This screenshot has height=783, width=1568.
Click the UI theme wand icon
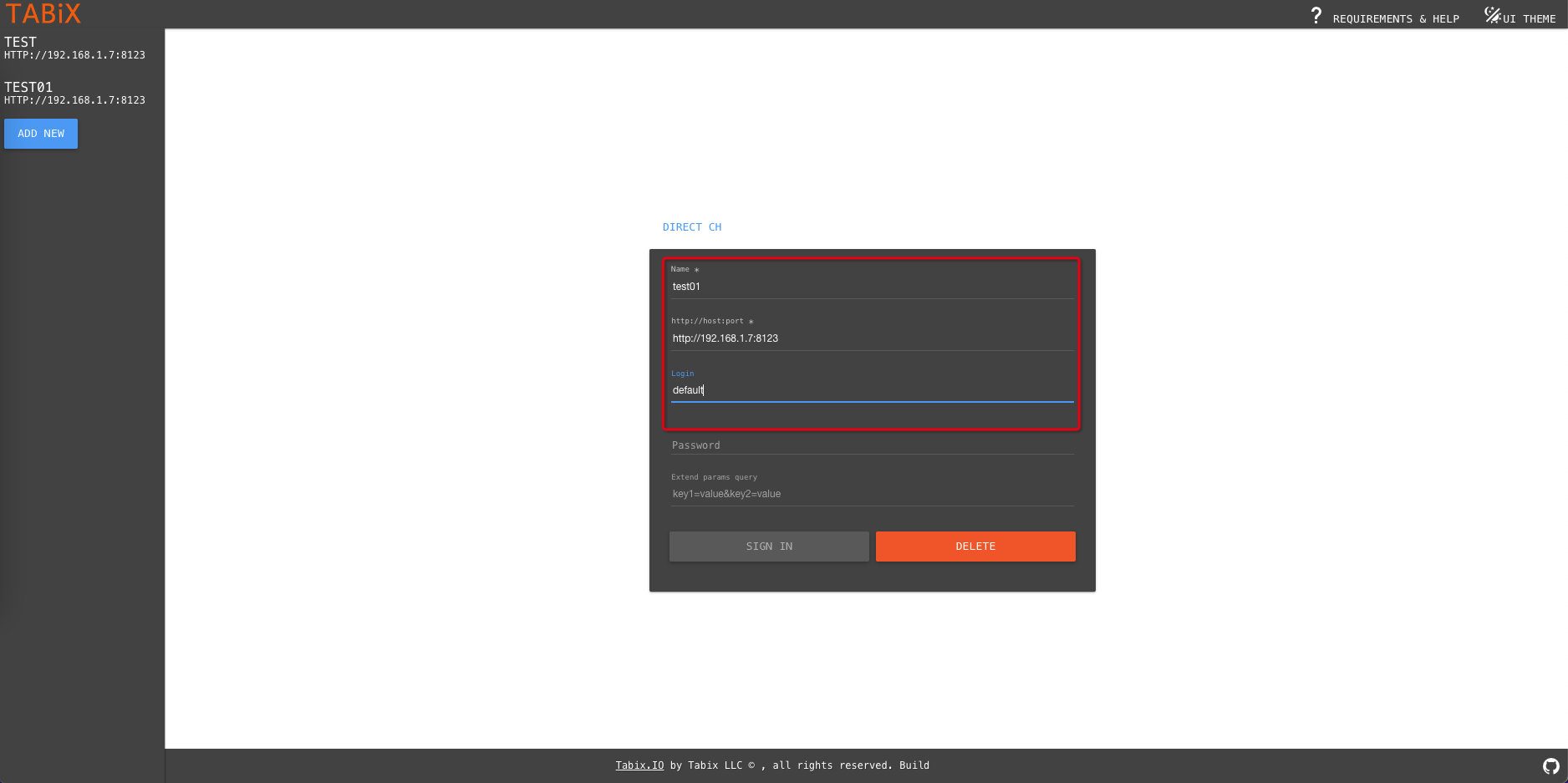point(1493,14)
